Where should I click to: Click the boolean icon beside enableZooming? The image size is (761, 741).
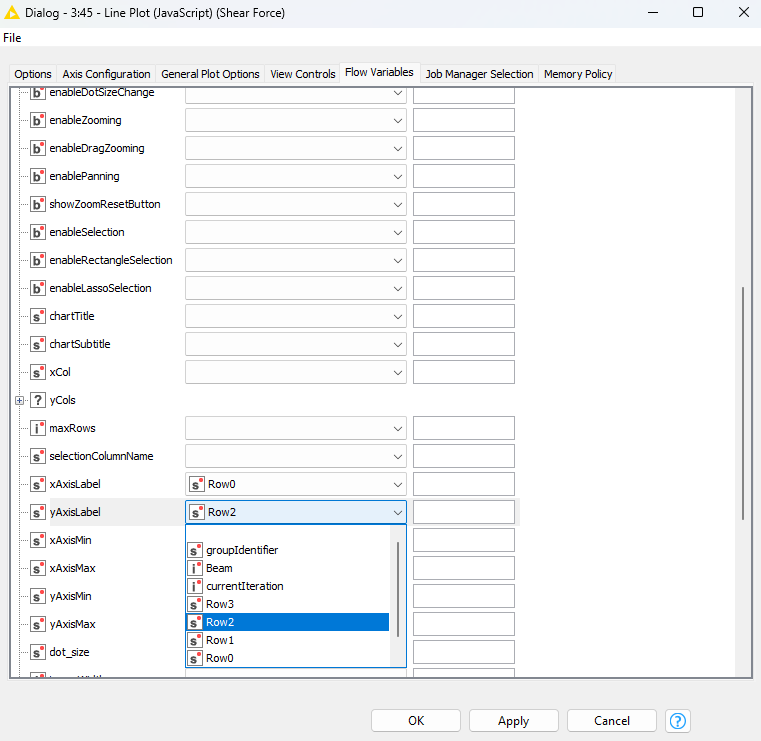[38, 120]
